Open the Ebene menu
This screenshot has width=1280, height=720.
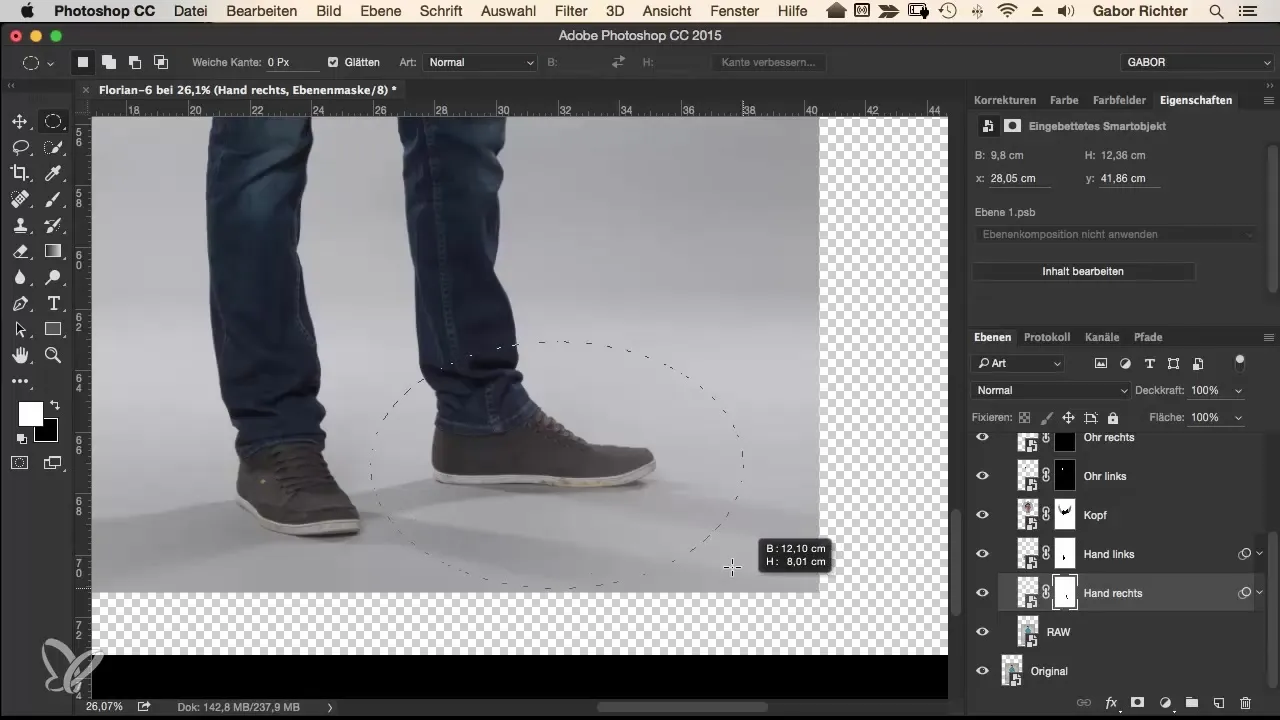pyautogui.click(x=381, y=11)
